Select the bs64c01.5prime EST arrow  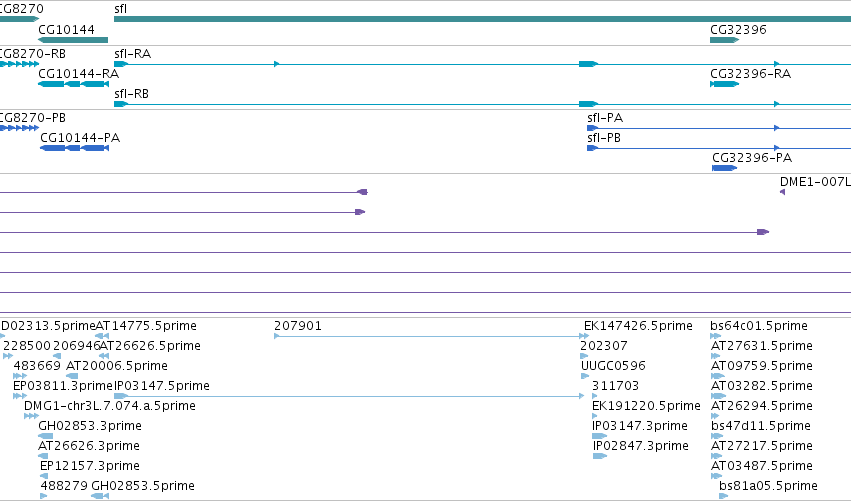715,336
